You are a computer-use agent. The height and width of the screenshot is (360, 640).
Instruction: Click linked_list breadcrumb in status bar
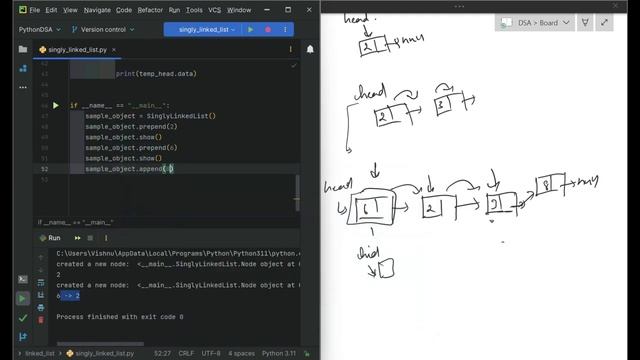pyautogui.click(x=40, y=353)
